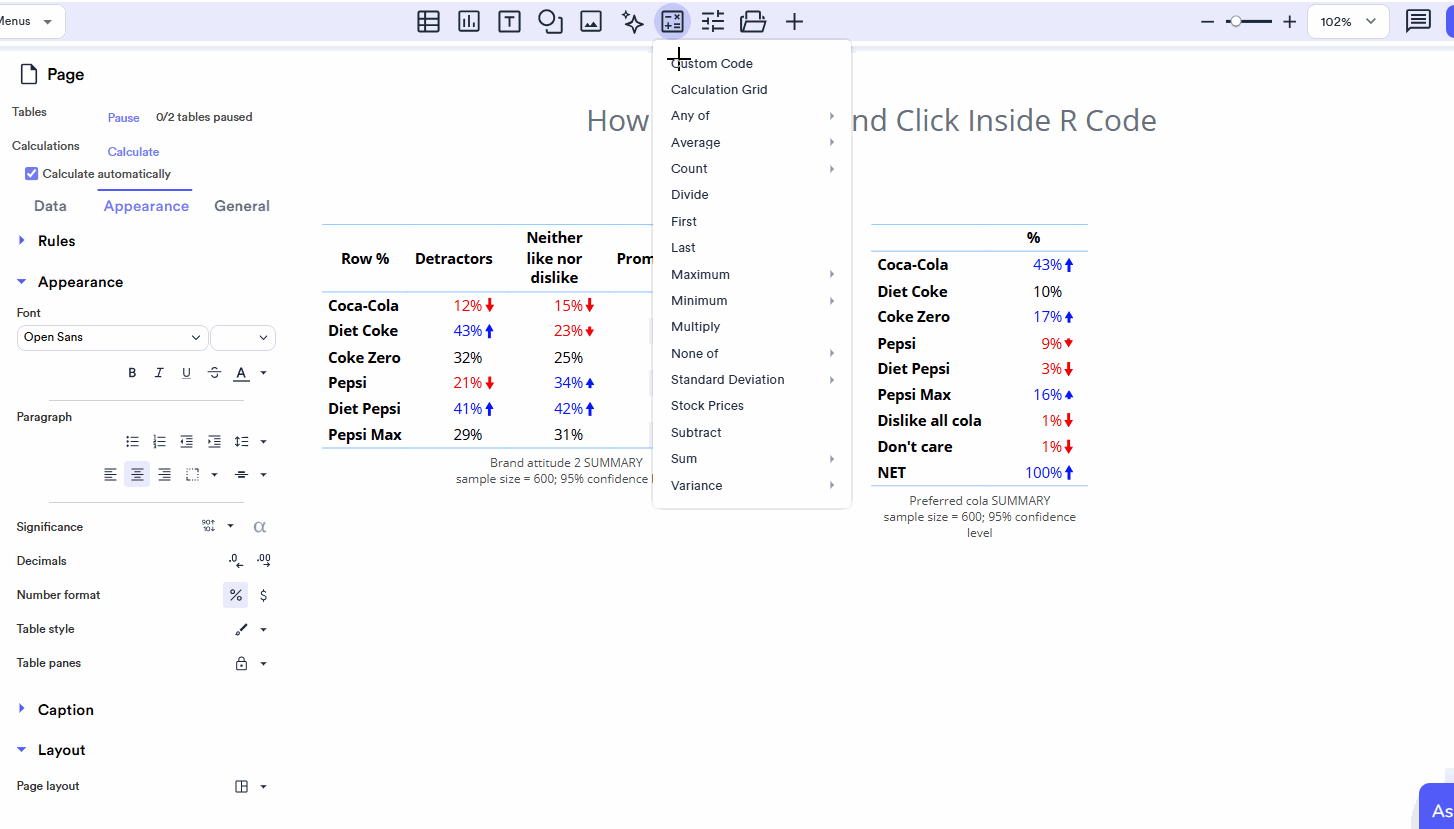Open the font size dropdown
The height and width of the screenshot is (829, 1454).
[x=243, y=337]
